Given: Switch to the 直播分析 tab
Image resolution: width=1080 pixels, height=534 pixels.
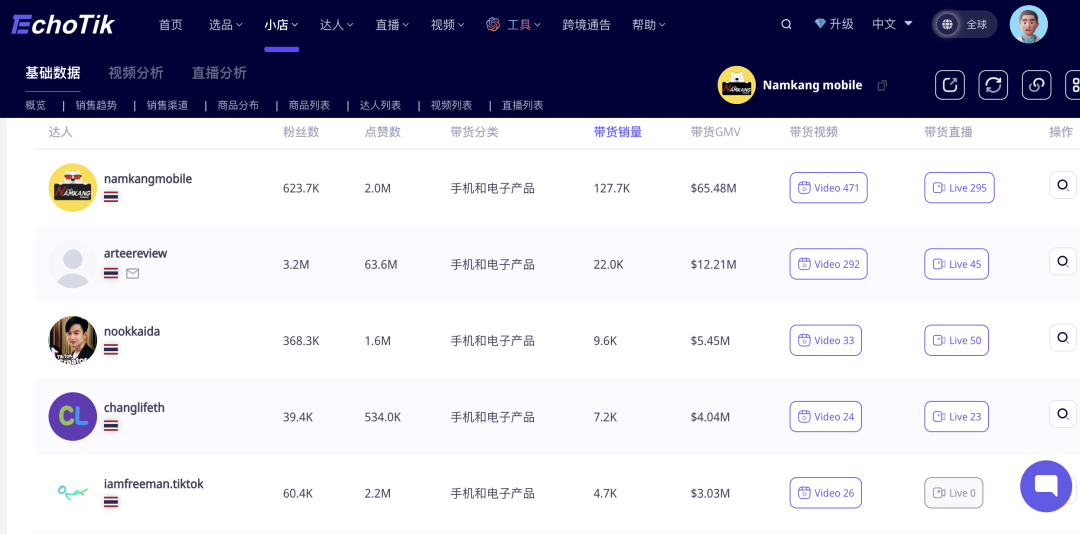Looking at the screenshot, I should tap(219, 73).
